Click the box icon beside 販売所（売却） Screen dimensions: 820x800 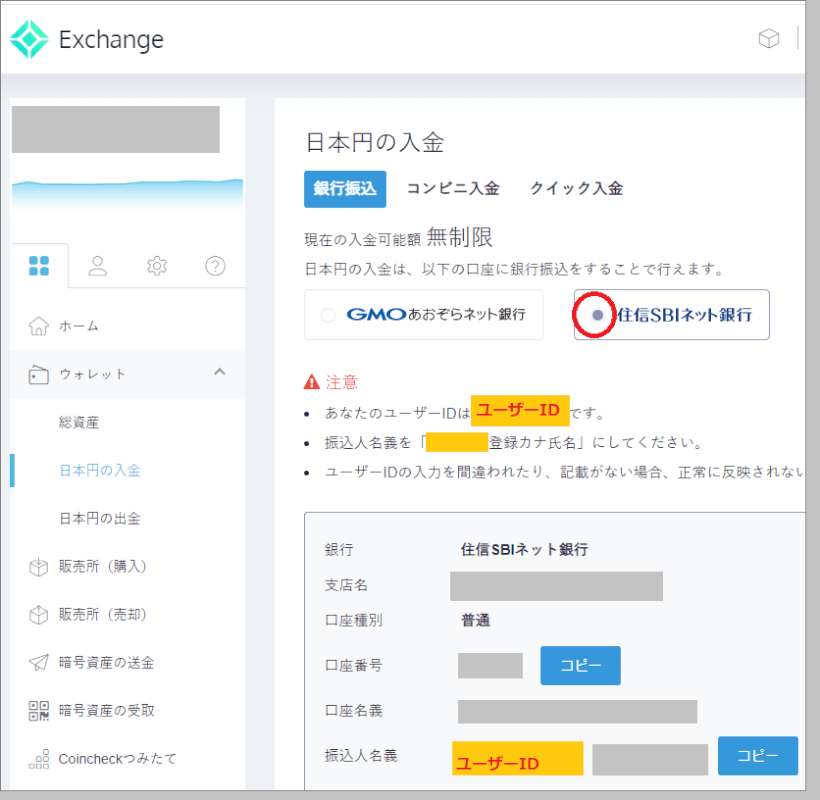pos(39,614)
